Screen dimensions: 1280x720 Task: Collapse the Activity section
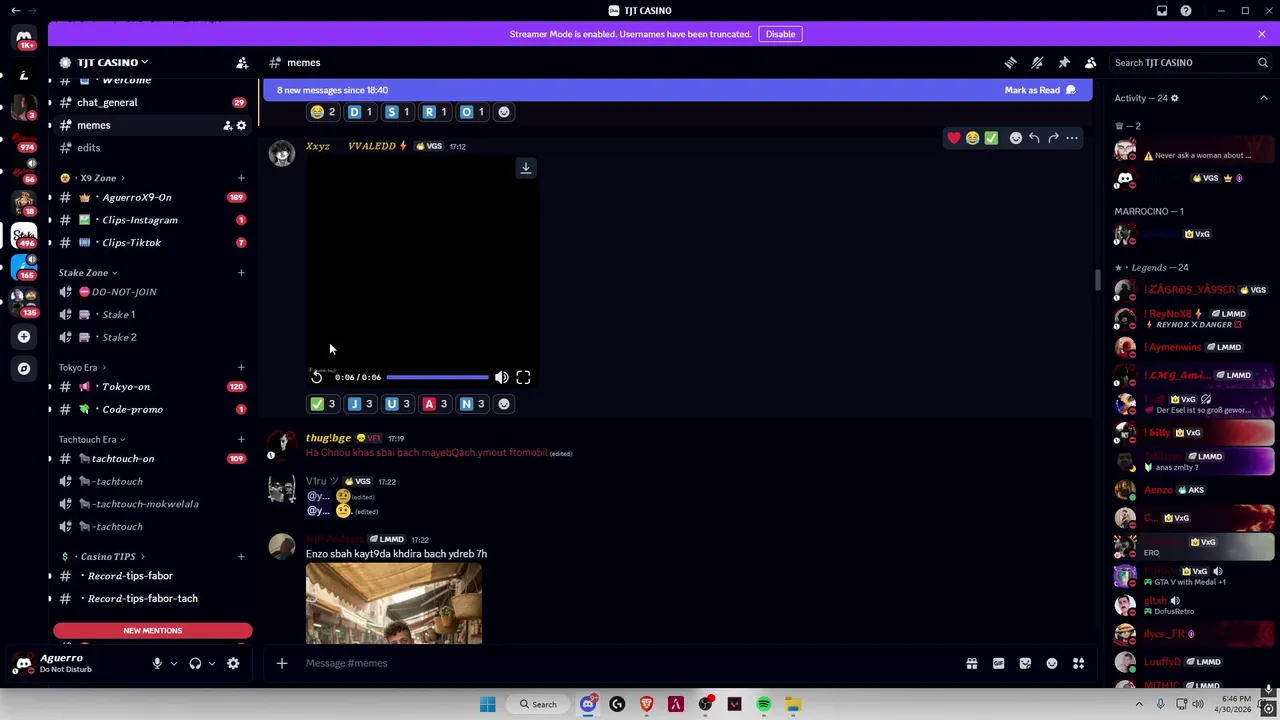(1263, 98)
